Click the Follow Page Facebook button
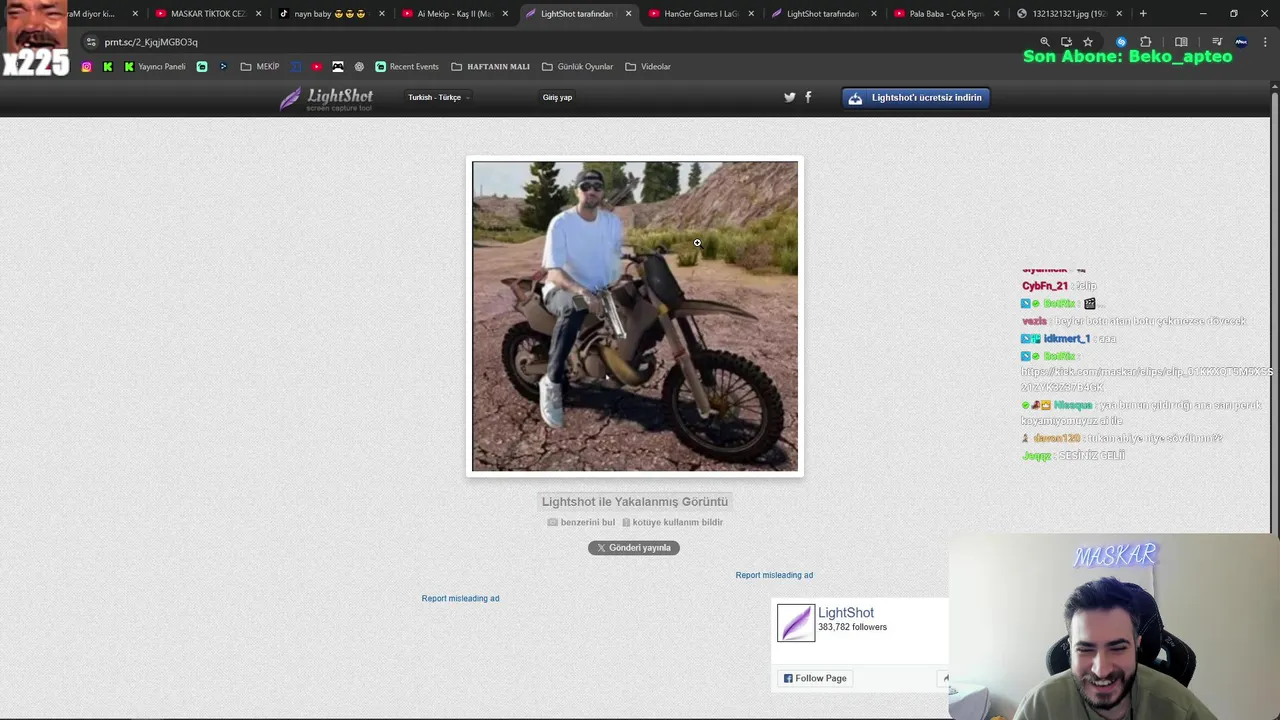Image resolution: width=1280 pixels, height=720 pixels. point(815,678)
